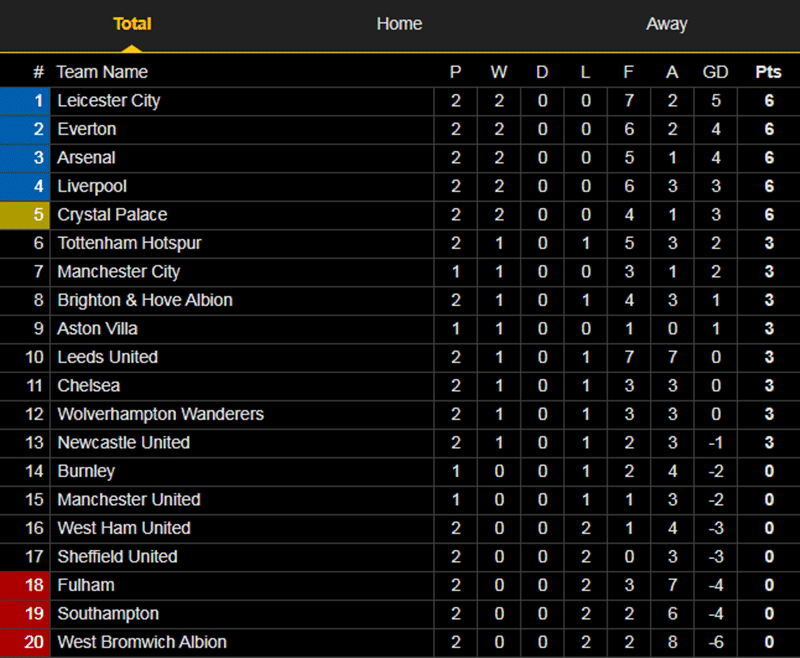800x658 pixels.
Task: Open the Crystal Palace team page
Action: point(112,215)
